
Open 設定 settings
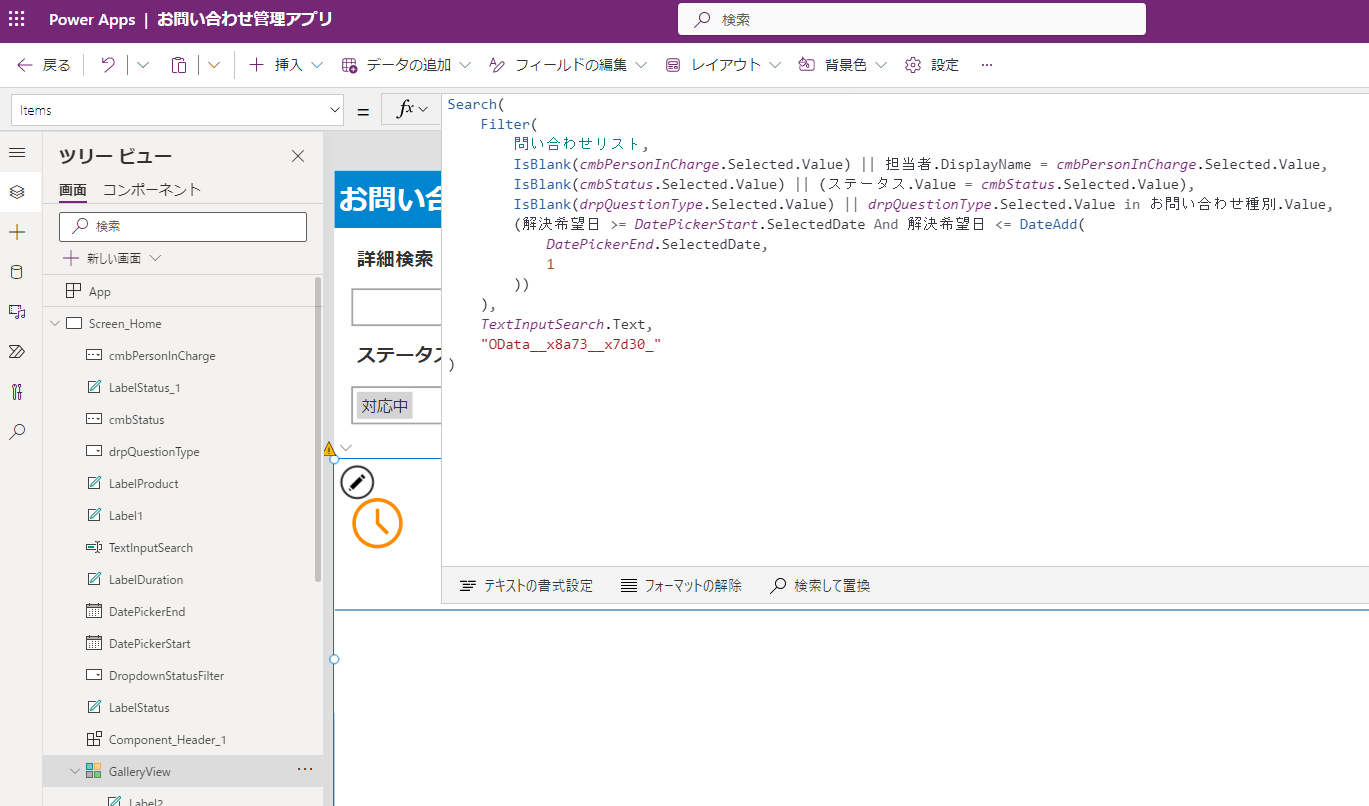[x=932, y=65]
